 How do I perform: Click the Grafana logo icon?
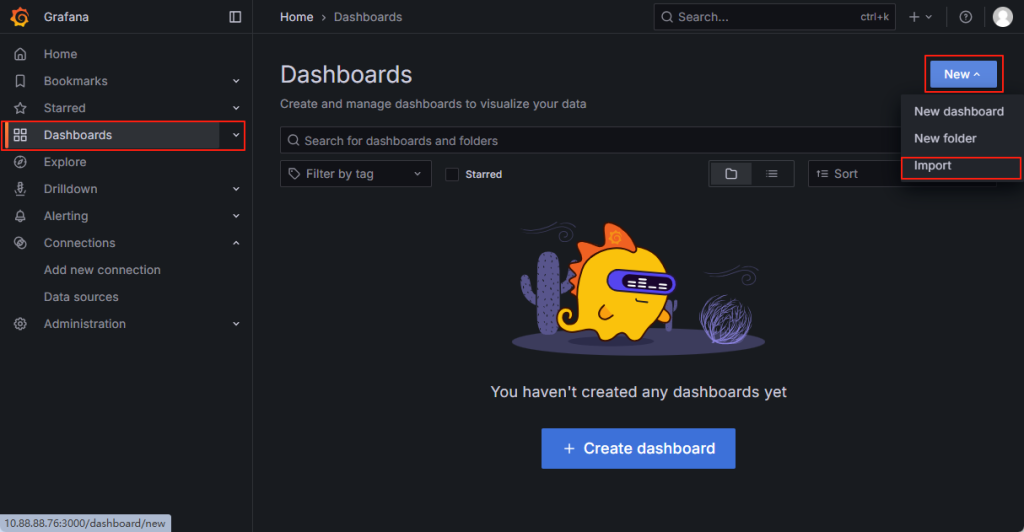[19, 17]
